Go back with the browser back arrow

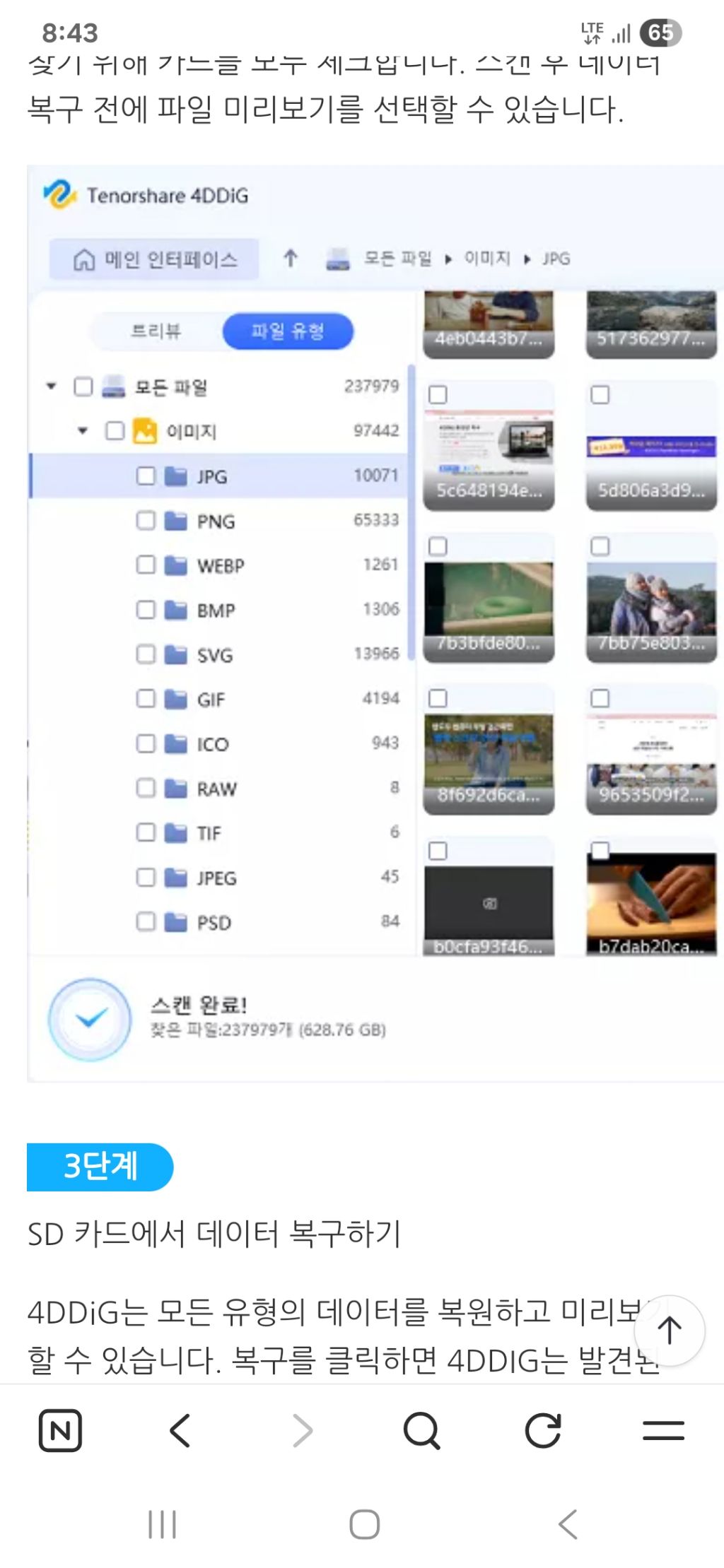pos(180,1430)
